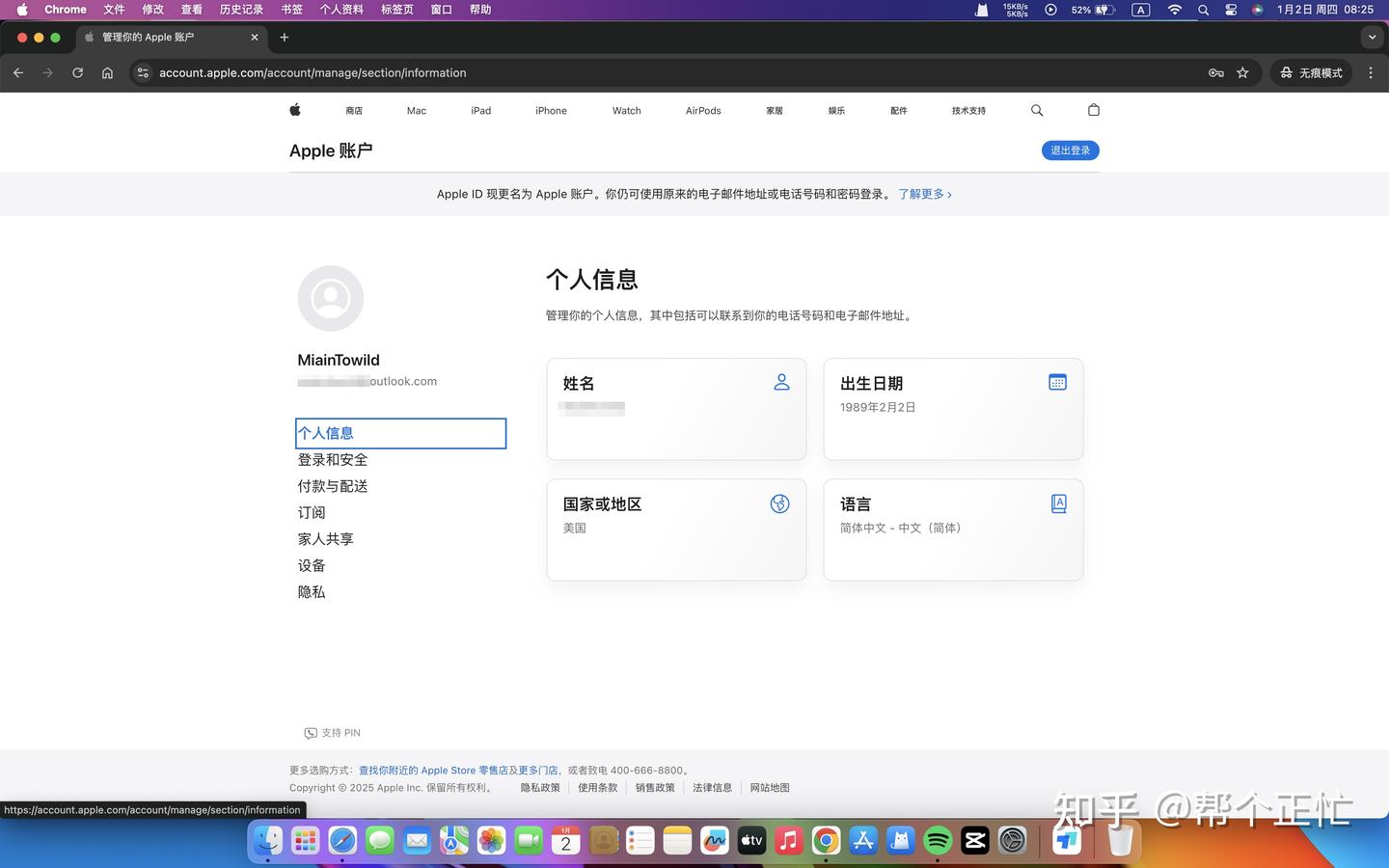This screenshot has height=868, width=1389.
Task: Click the calendar icon on the 出生日期 card
Action: tap(1057, 382)
